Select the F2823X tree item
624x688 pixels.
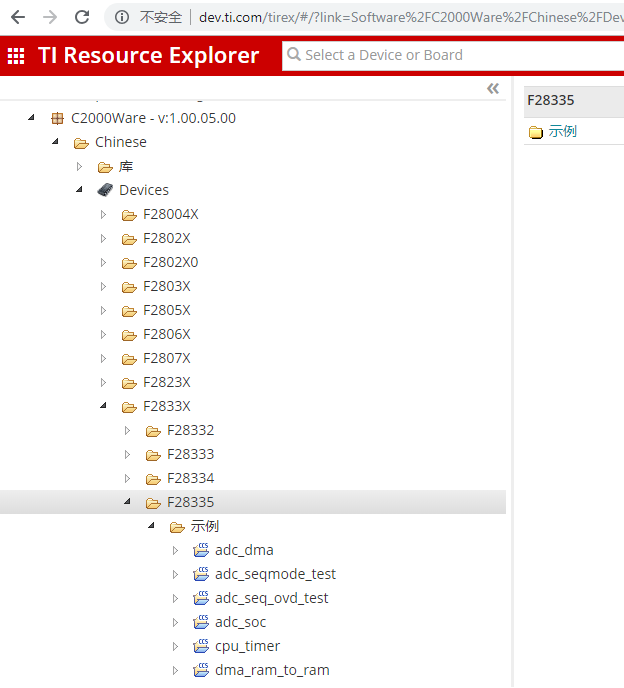coord(167,382)
